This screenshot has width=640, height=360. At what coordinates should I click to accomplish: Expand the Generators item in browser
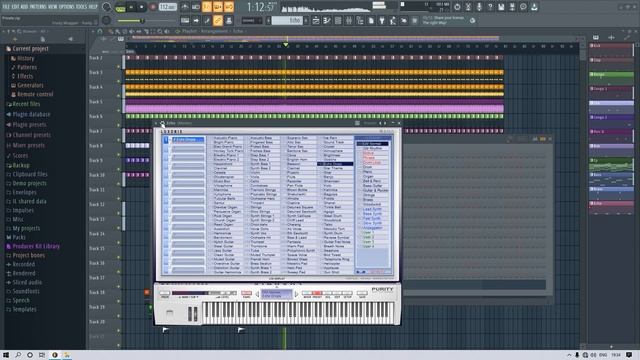pos(30,85)
